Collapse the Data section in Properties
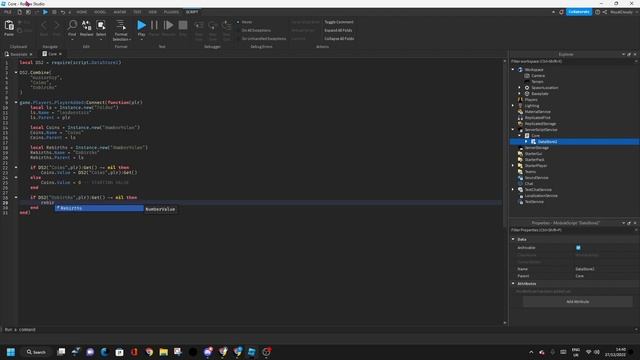The height and width of the screenshot is (360, 640). (513, 239)
